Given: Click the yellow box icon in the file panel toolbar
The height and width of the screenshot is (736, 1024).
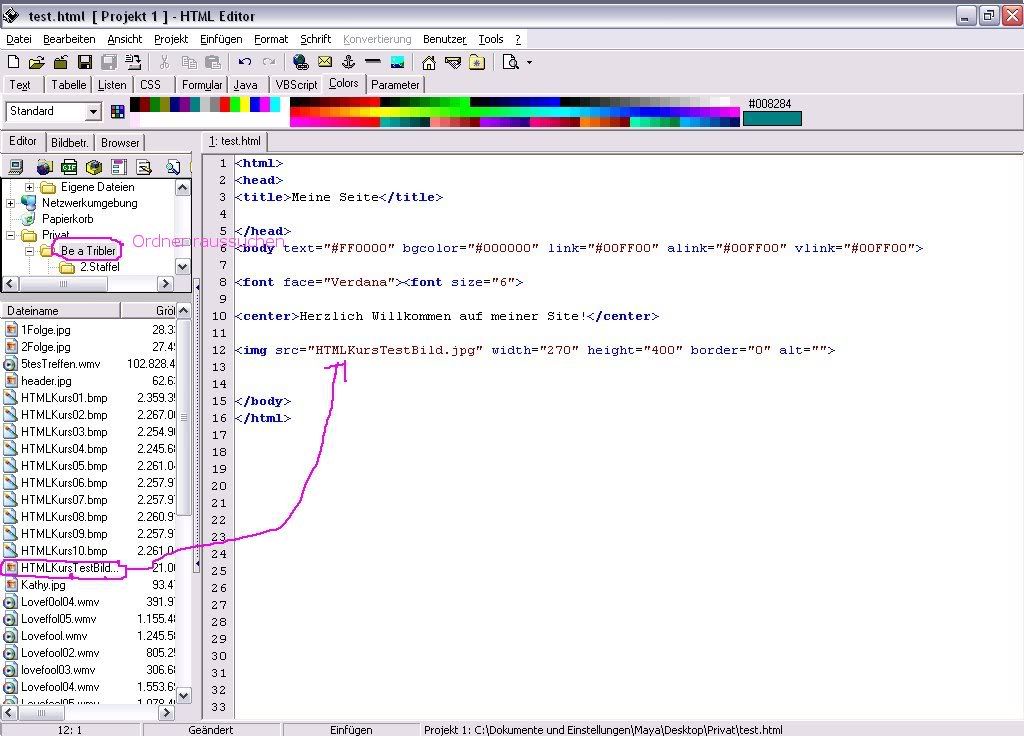Looking at the screenshot, I should (93, 167).
